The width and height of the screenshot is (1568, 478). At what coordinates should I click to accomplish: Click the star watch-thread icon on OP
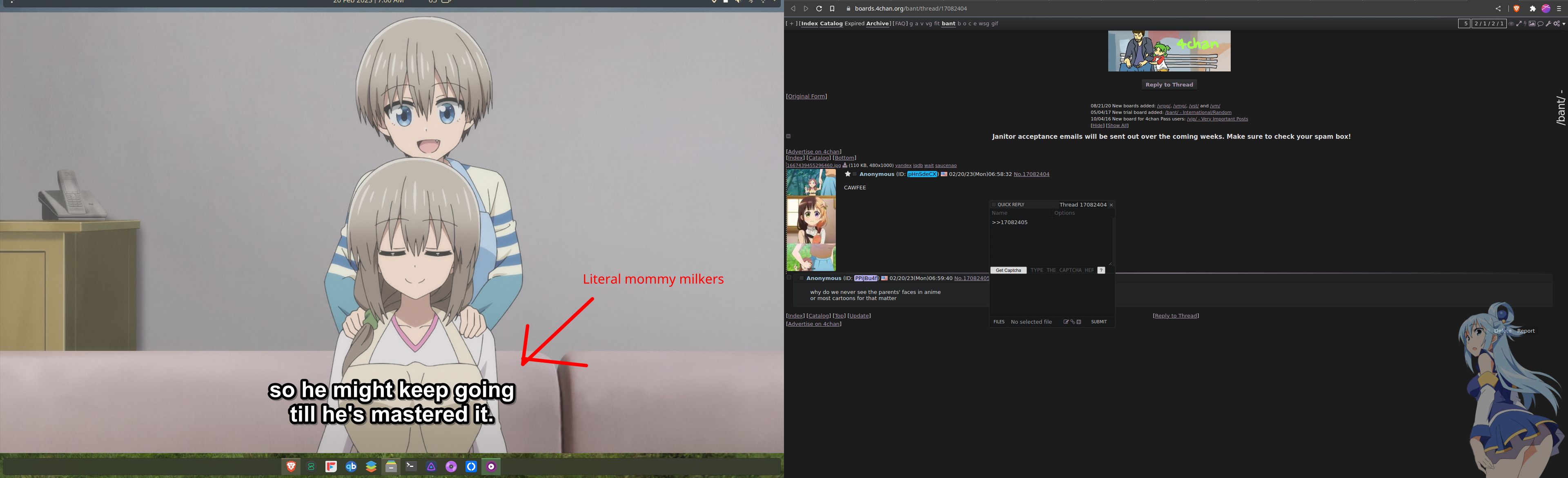click(x=847, y=174)
